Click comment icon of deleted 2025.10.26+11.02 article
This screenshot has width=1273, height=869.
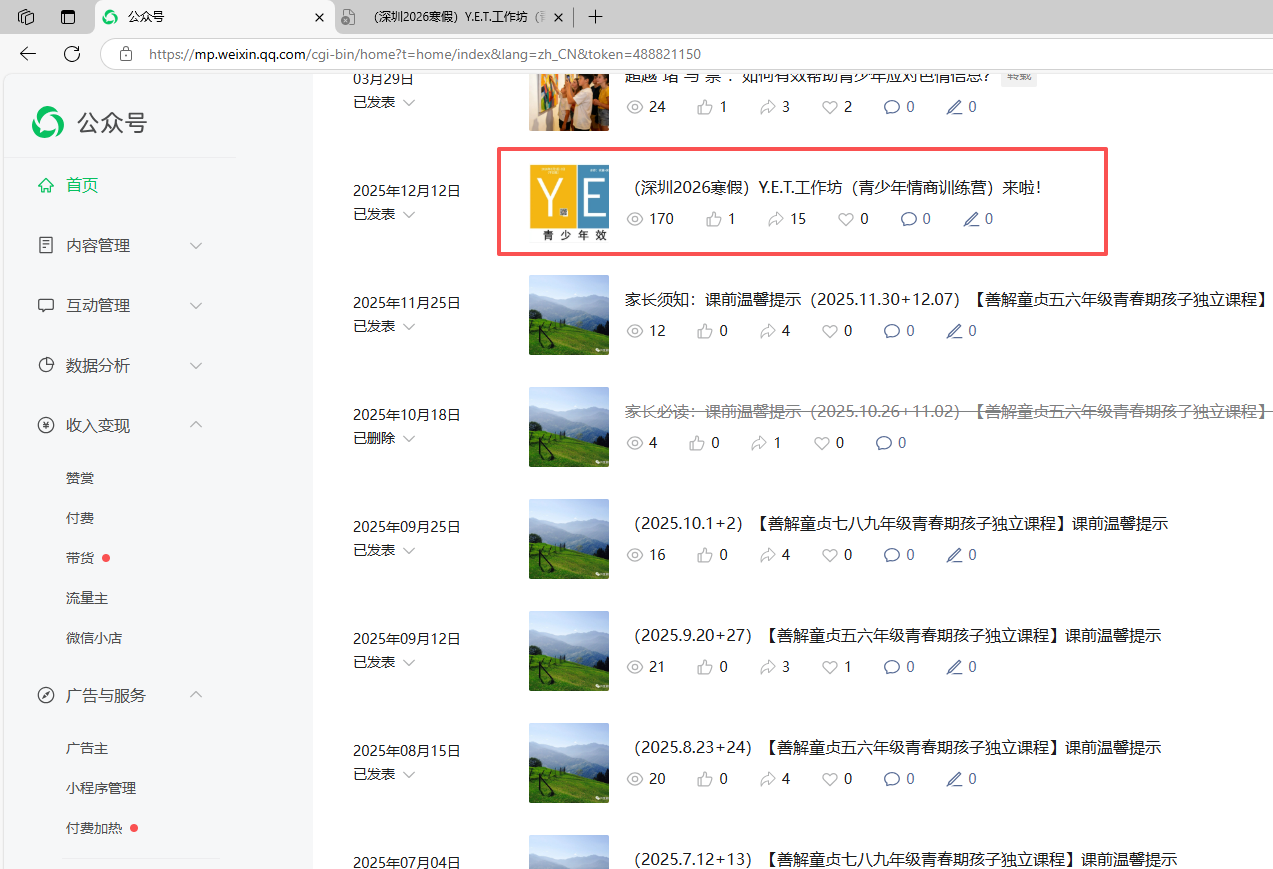(x=883, y=443)
